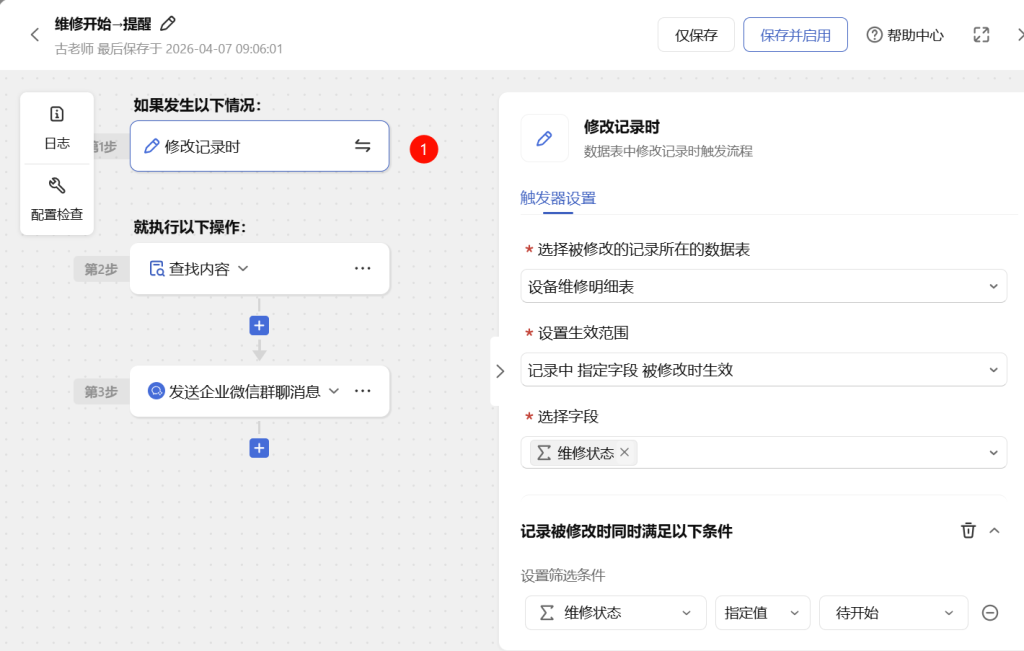
Task: Go back with the left arrow icon
Action: click(35, 35)
